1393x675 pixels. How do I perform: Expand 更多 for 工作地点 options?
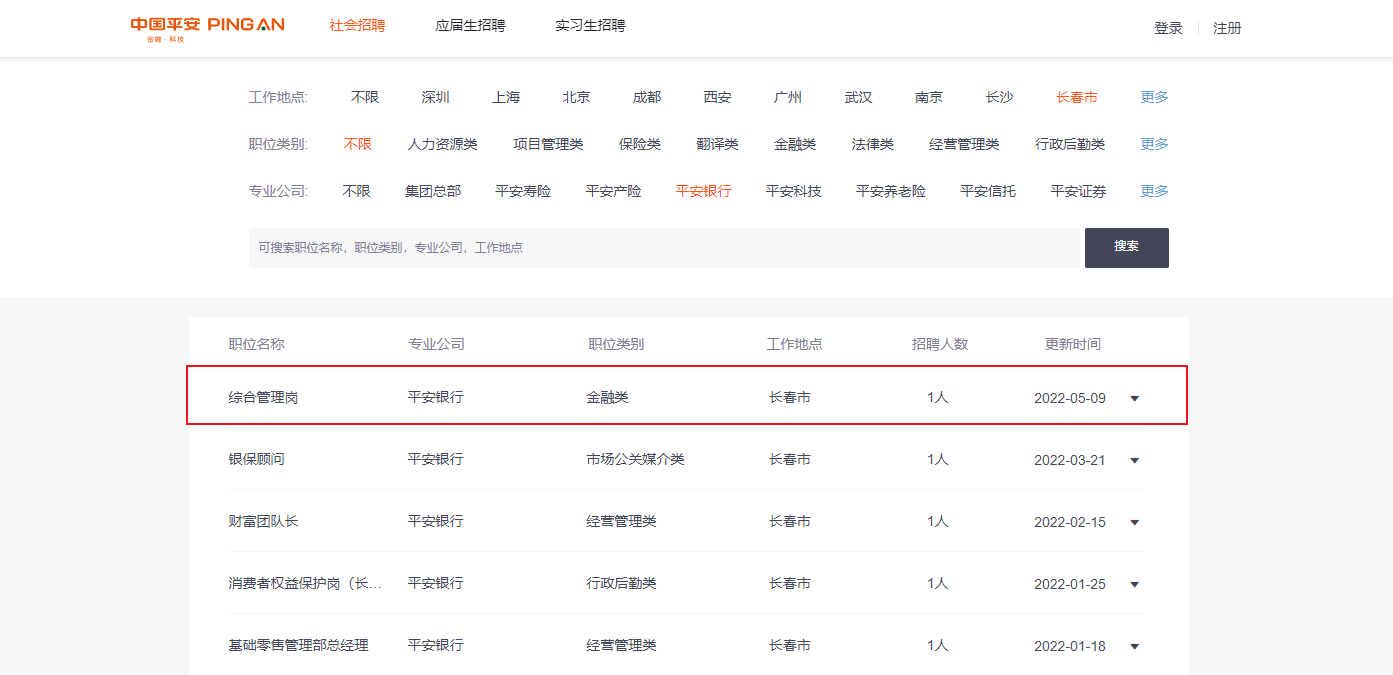click(x=1155, y=97)
